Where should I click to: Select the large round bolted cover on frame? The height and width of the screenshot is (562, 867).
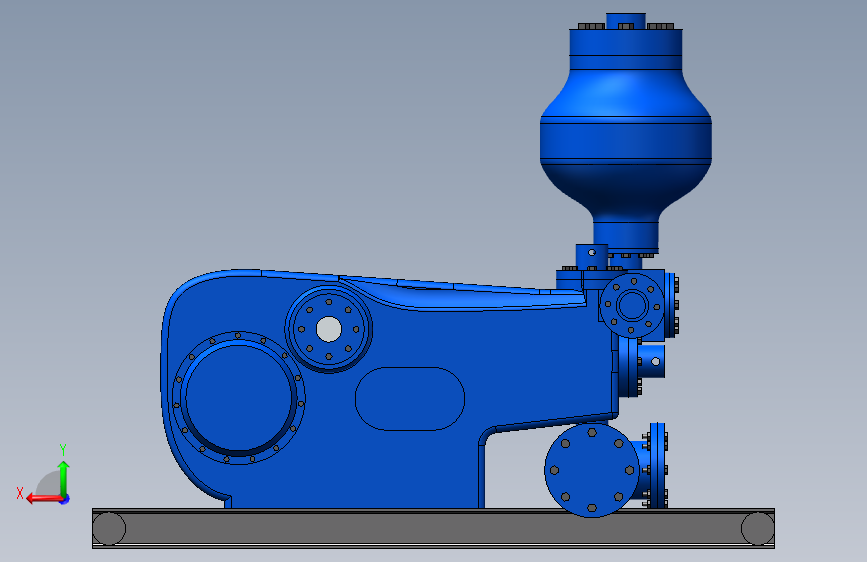239,398
